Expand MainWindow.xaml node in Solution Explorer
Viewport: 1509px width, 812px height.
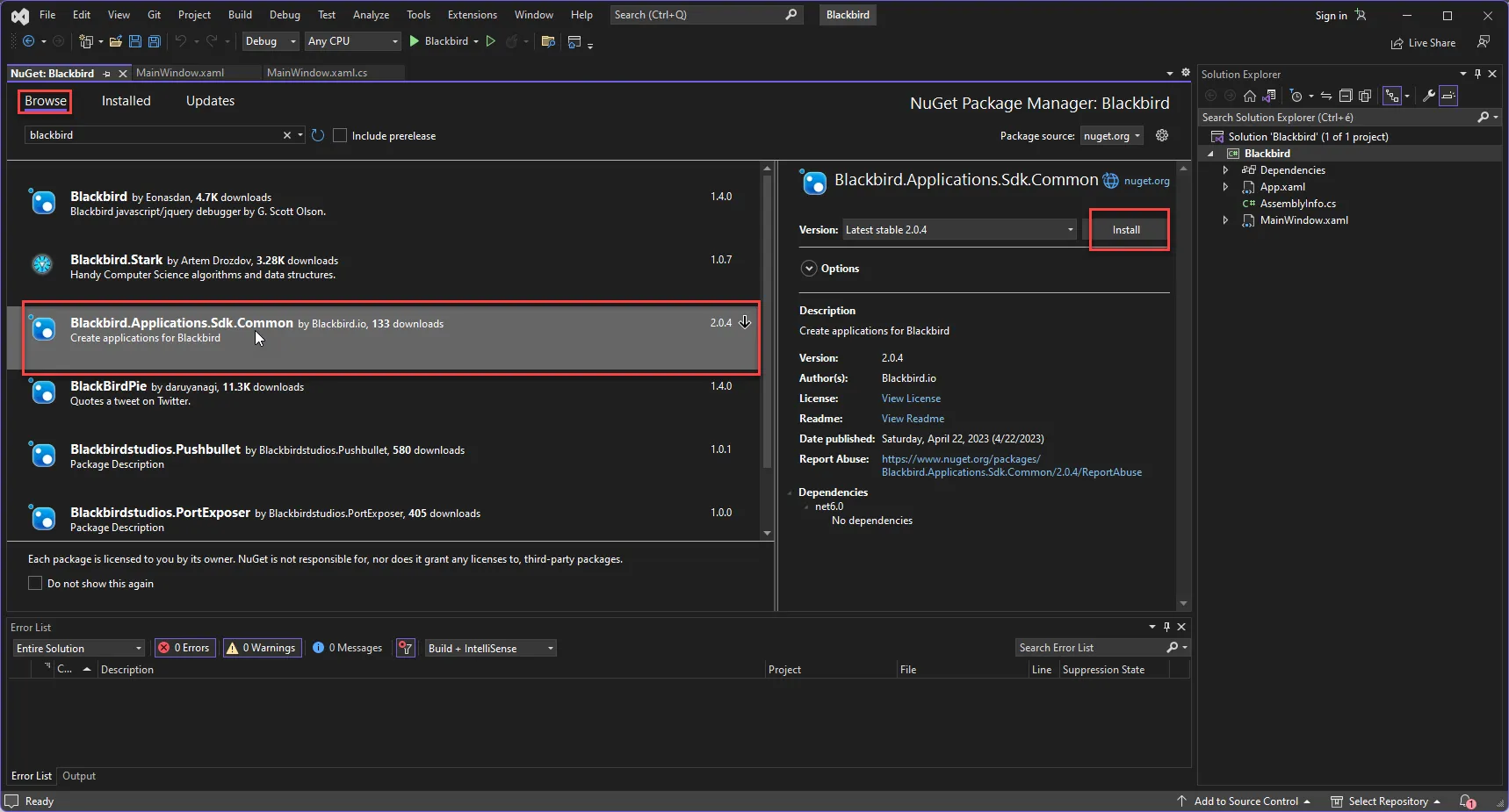pos(1225,220)
